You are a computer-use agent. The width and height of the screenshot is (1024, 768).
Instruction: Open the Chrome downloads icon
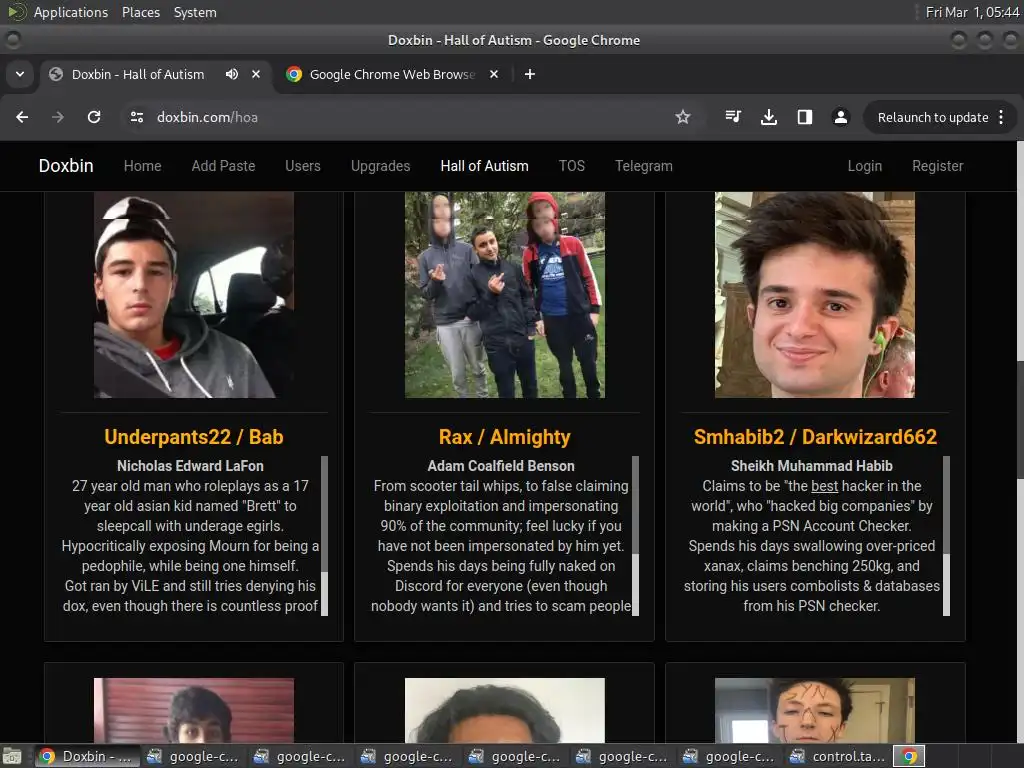(769, 117)
